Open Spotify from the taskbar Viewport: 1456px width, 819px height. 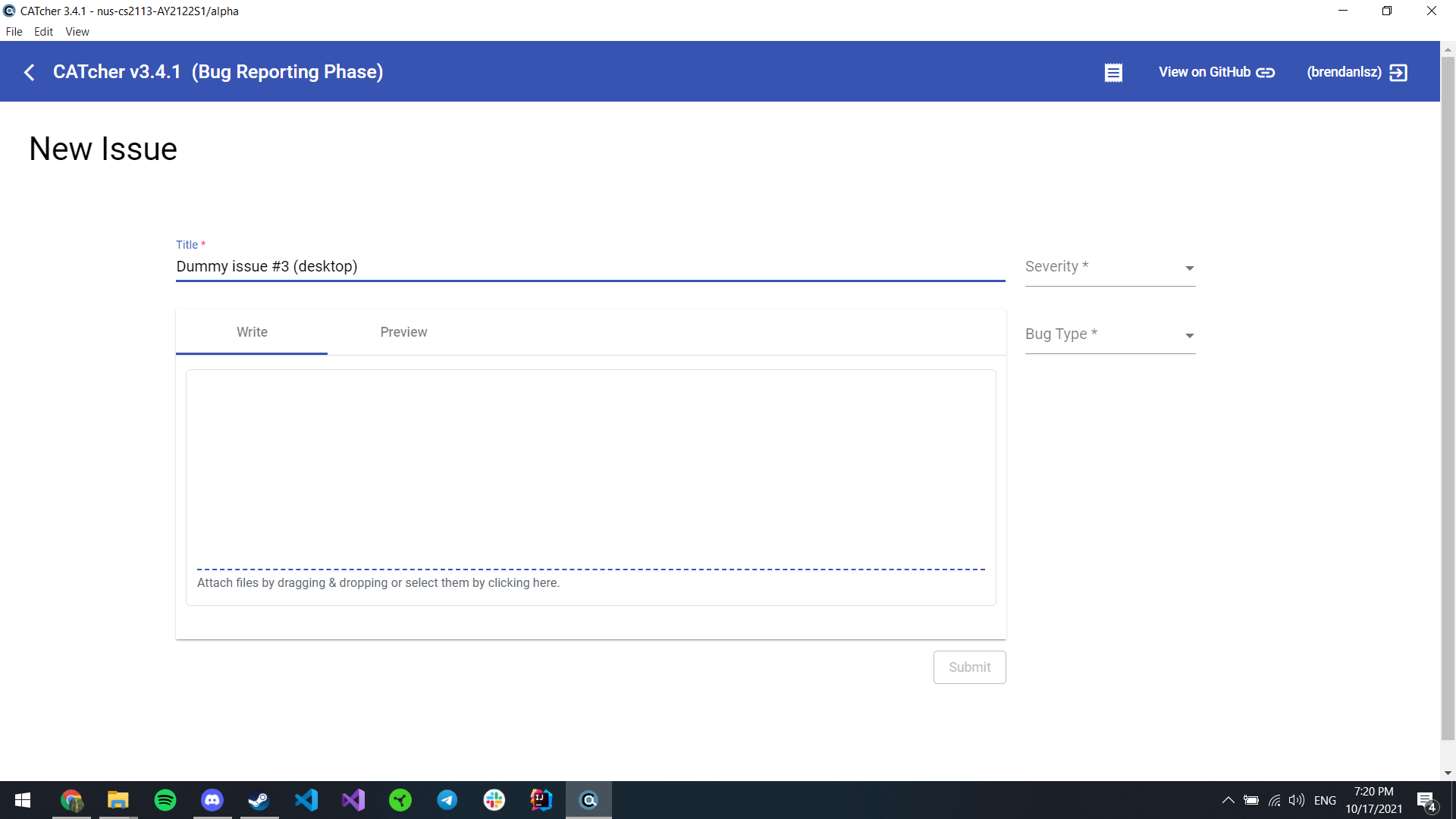[165, 800]
